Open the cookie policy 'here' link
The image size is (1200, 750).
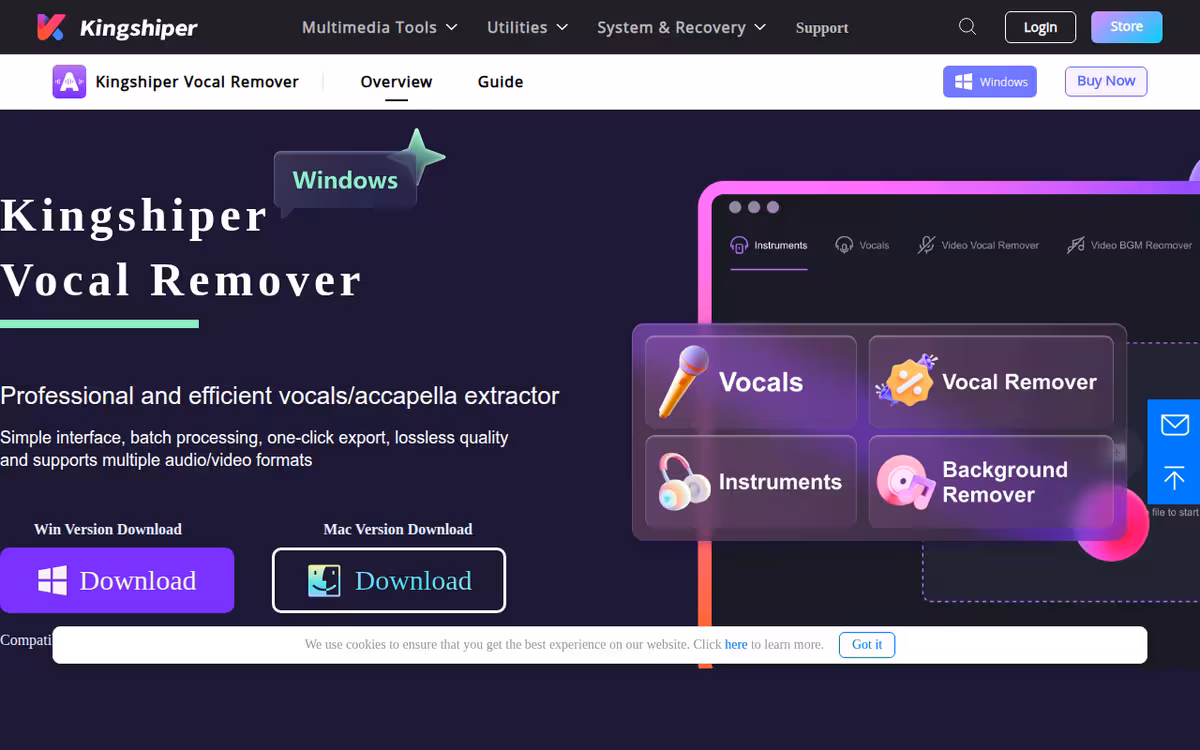(x=736, y=645)
